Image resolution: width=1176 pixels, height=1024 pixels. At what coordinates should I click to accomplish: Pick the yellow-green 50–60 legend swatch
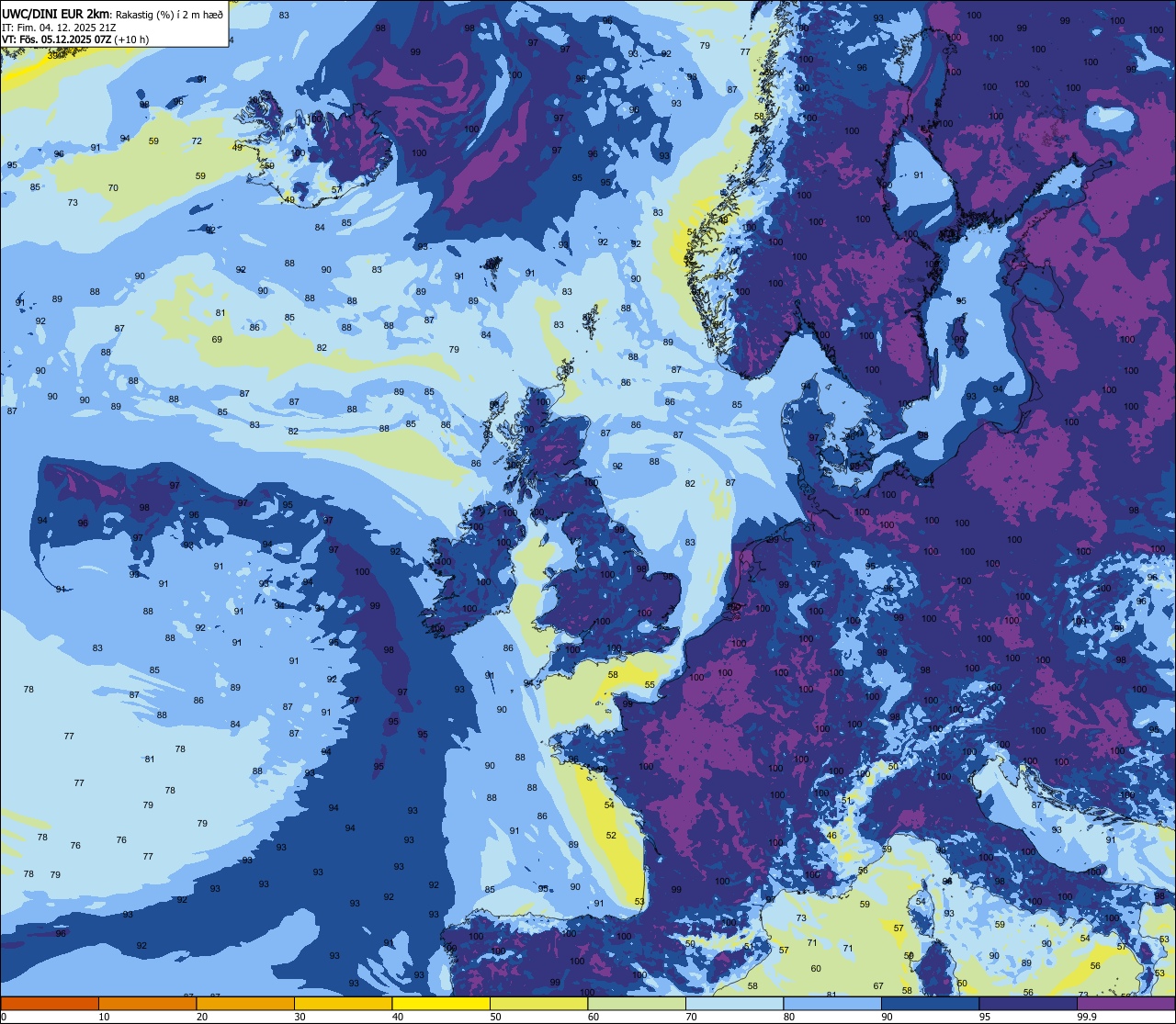[538, 1004]
